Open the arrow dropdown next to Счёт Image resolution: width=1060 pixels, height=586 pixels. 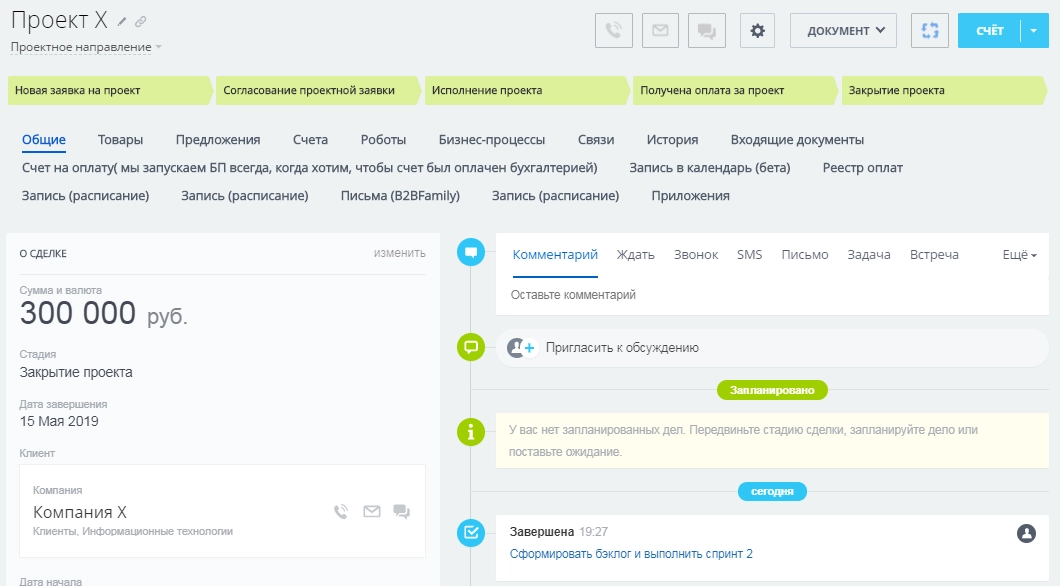tap(1034, 30)
